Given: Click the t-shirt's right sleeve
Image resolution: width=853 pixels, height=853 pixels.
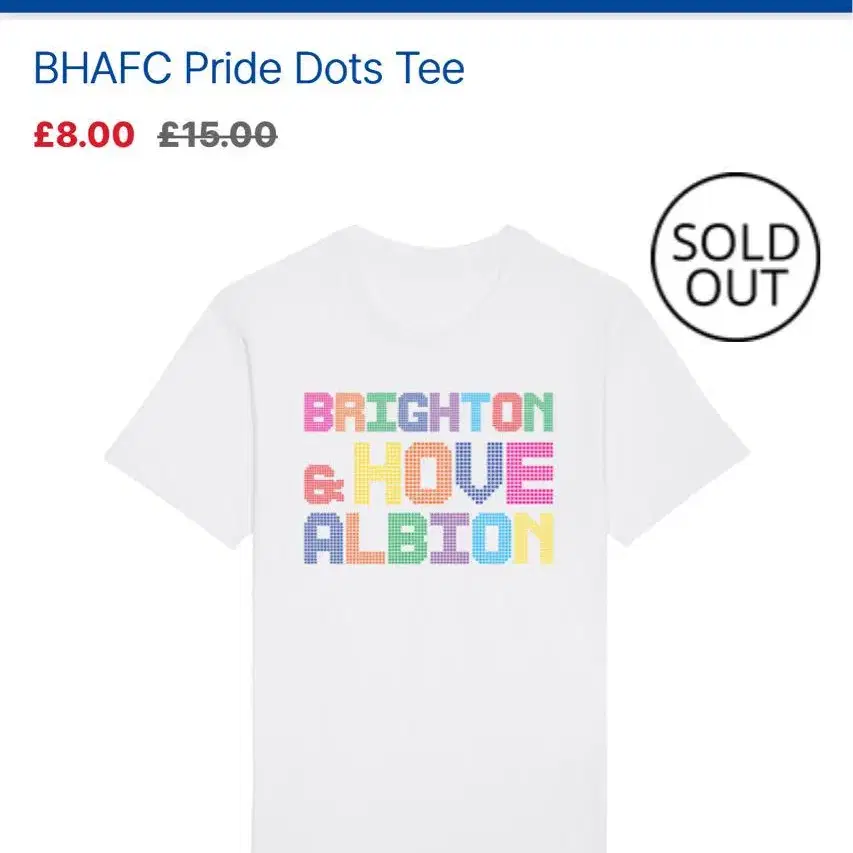Looking at the screenshot, I should click(x=677, y=424).
